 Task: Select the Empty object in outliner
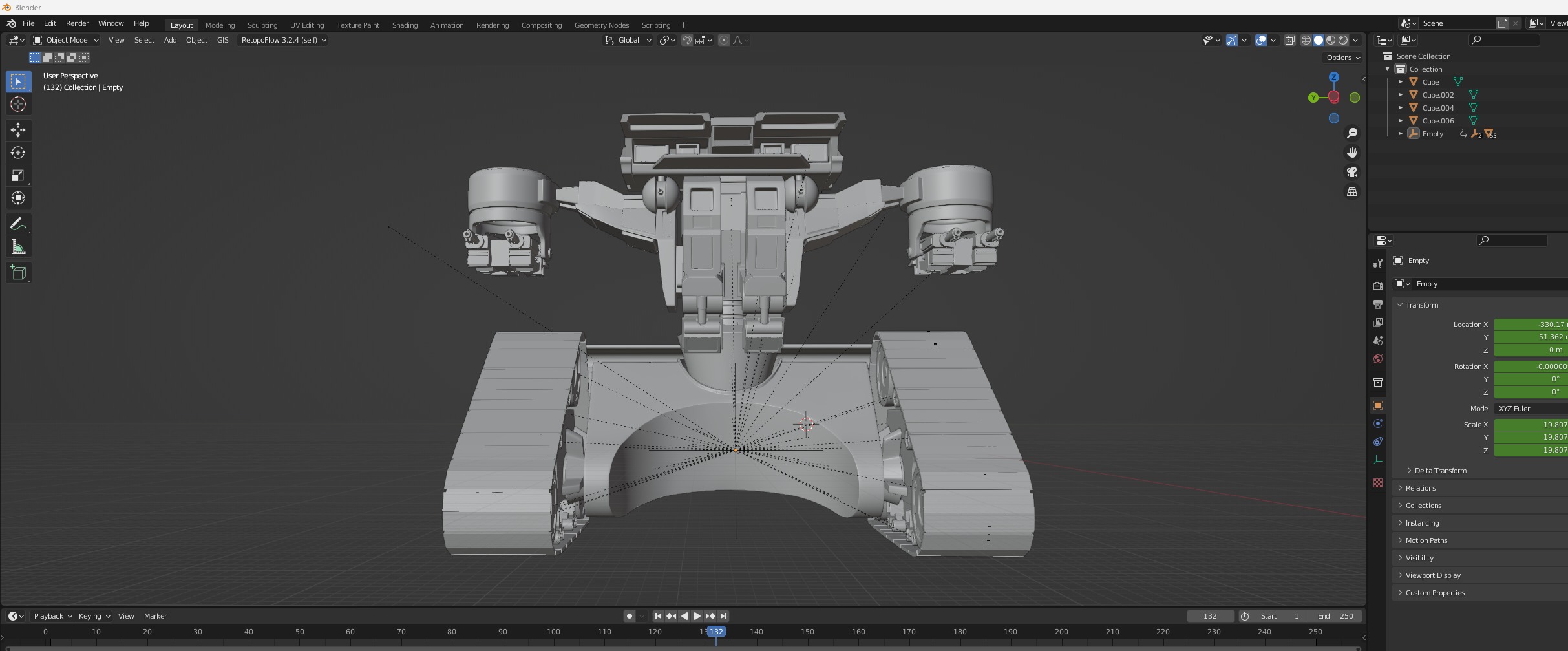(1432, 134)
